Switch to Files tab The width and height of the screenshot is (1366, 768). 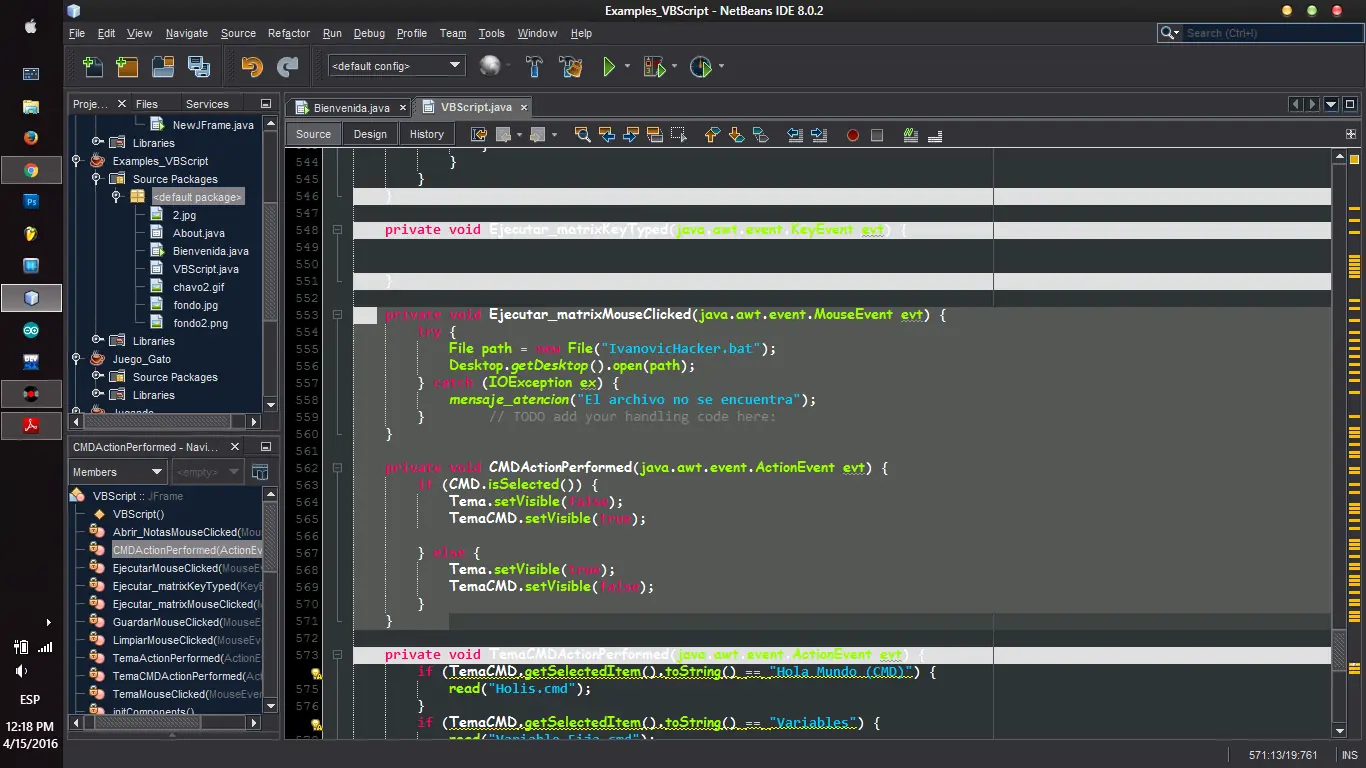(147, 104)
